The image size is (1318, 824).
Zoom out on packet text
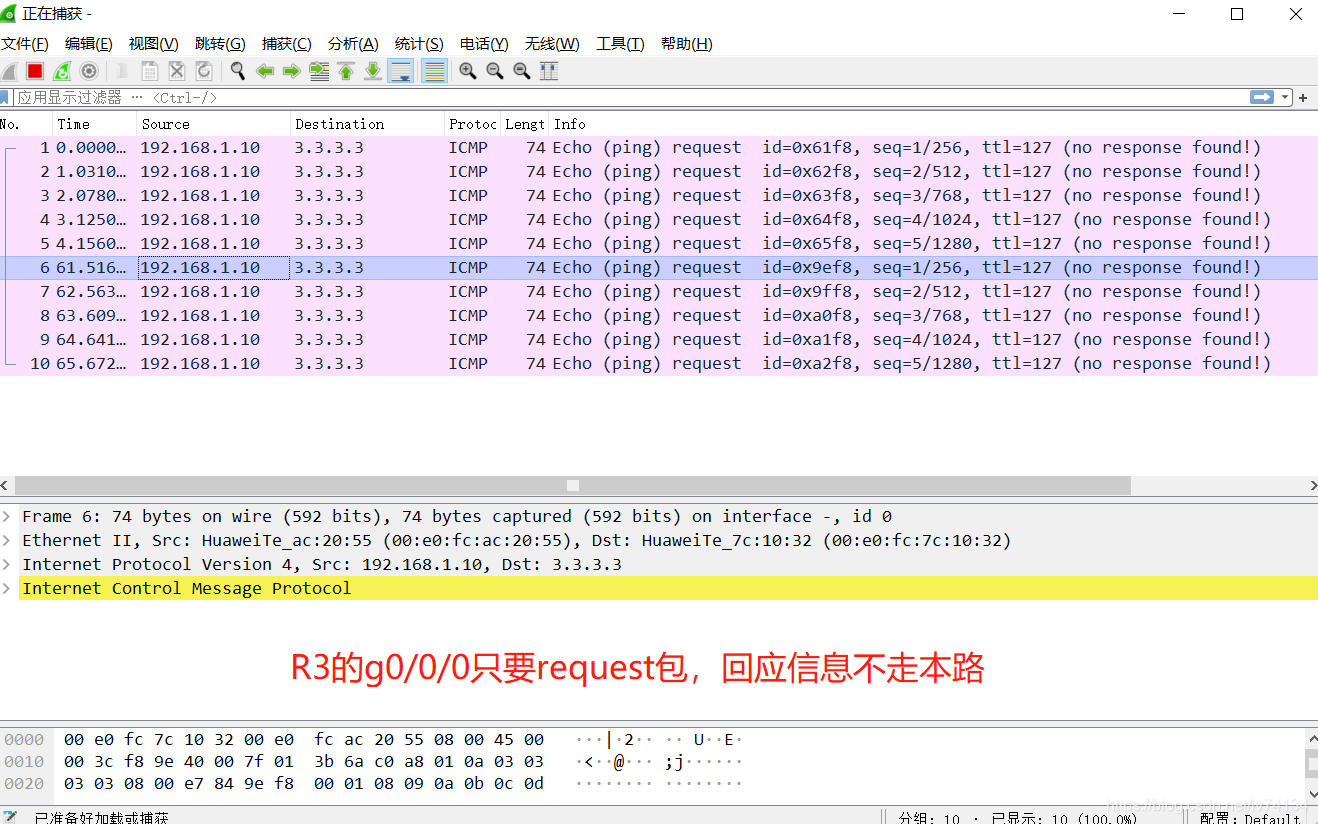pyautogui.click(x=494, y=71)
